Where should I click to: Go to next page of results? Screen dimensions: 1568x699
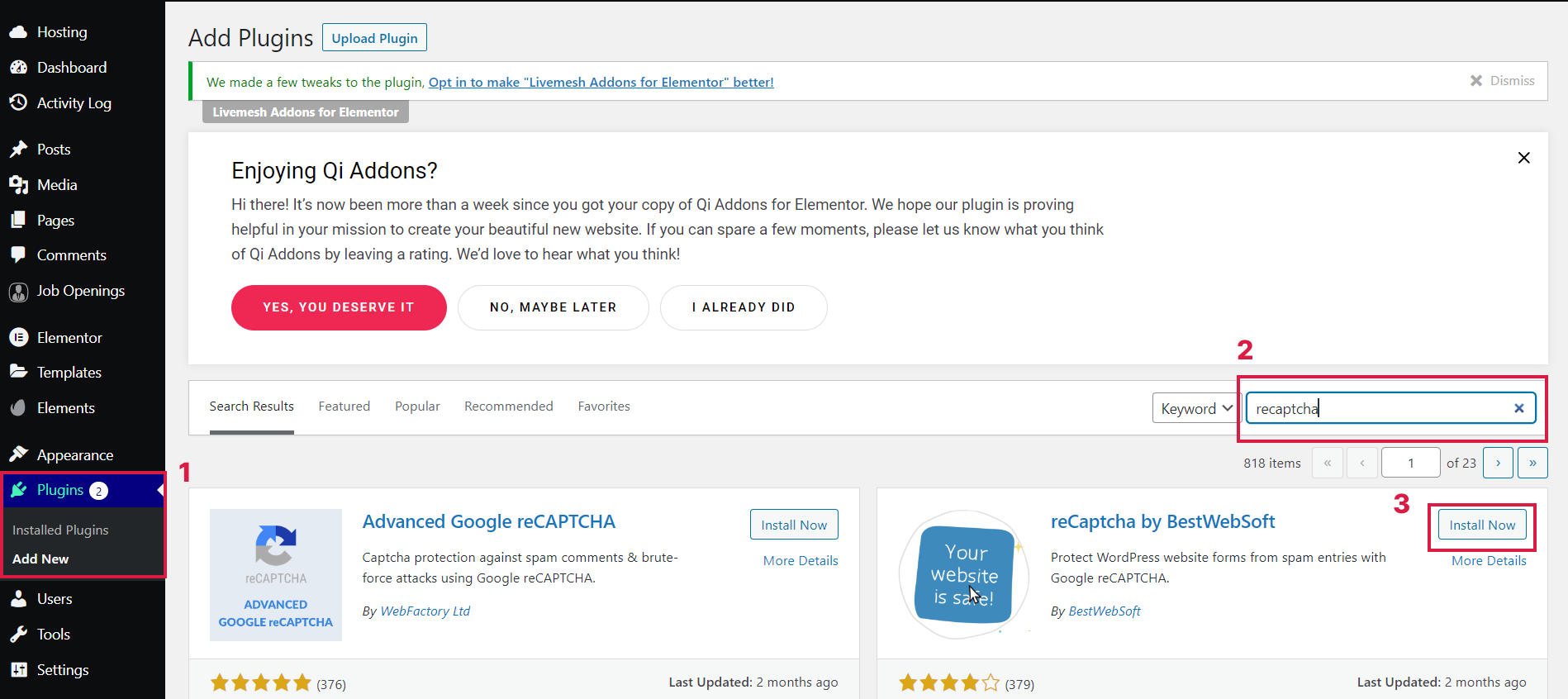pos(1498,463)
